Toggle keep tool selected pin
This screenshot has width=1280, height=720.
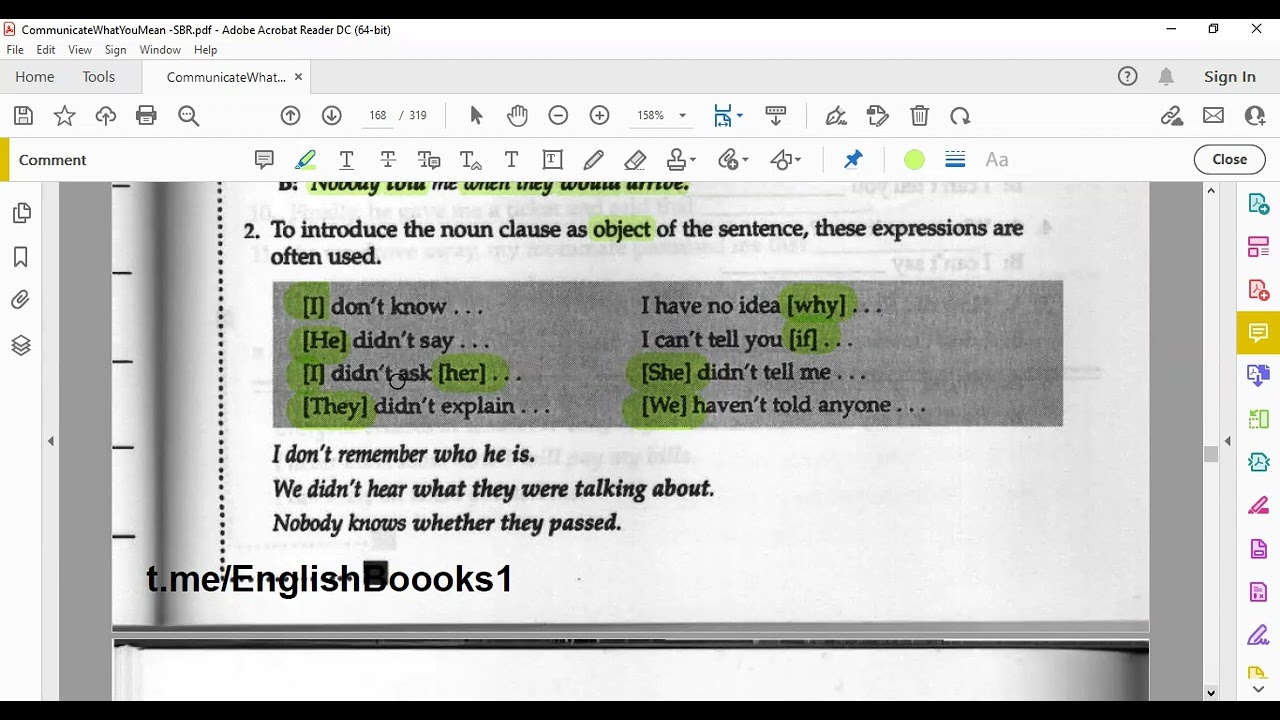[x=853, y=160]
